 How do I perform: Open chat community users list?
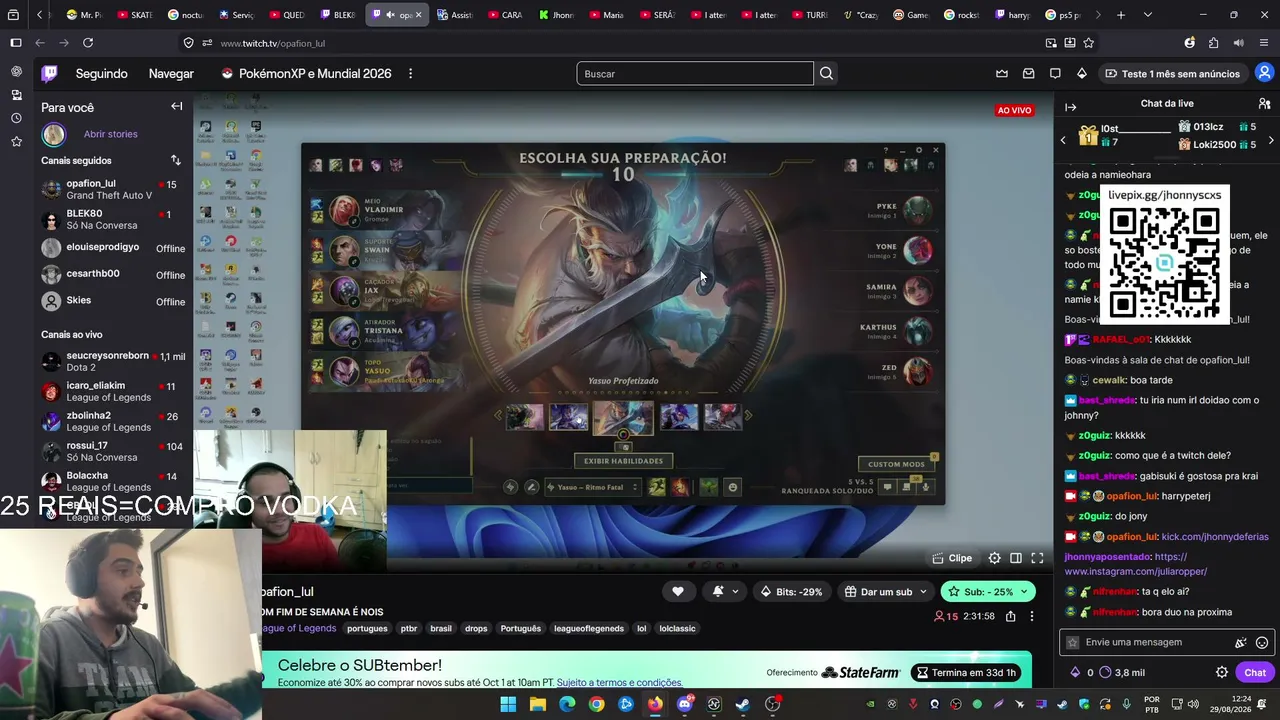(x=1264, y=103)
